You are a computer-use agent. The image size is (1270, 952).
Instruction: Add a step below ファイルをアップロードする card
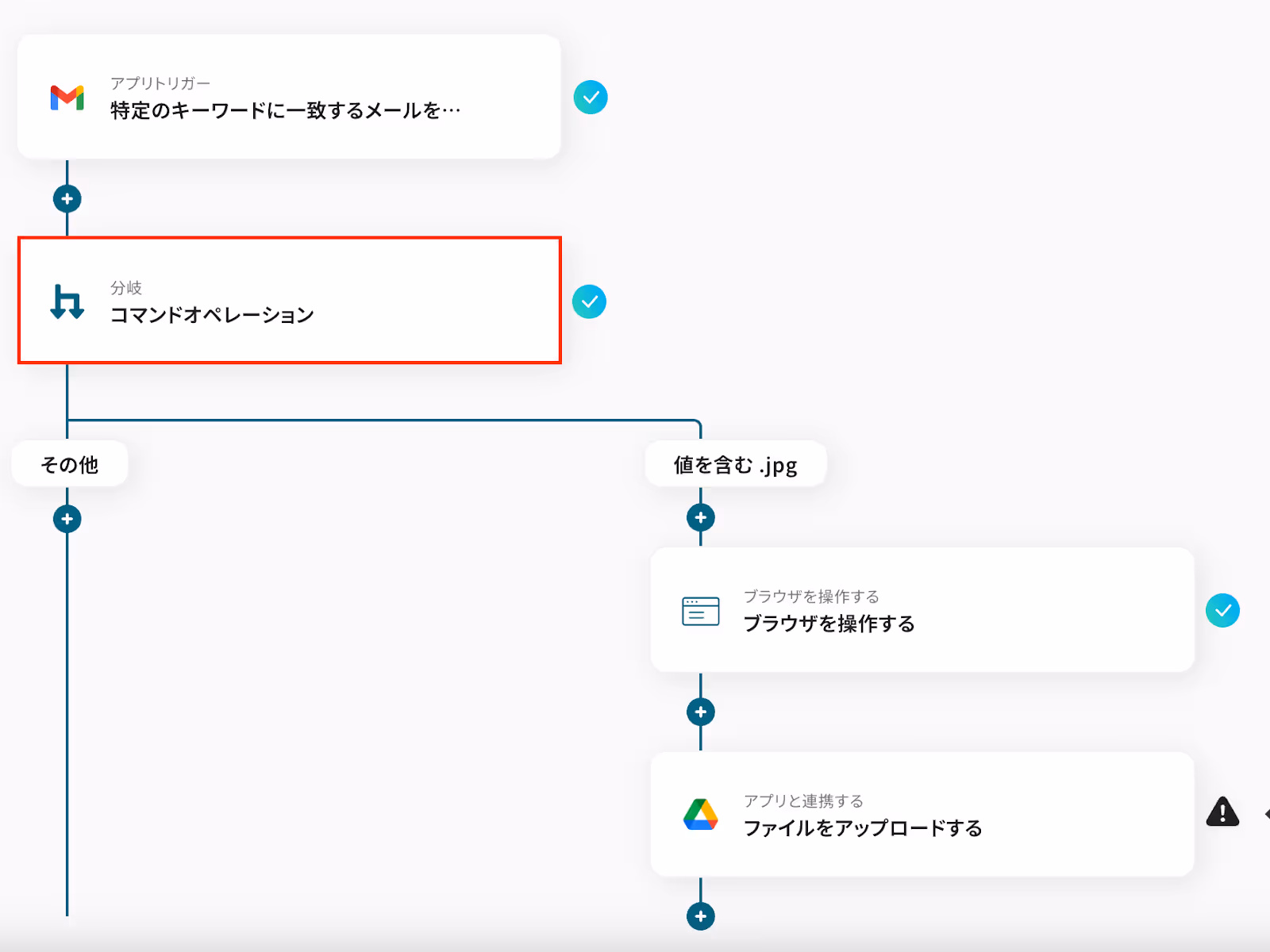(x=701, y=916)
